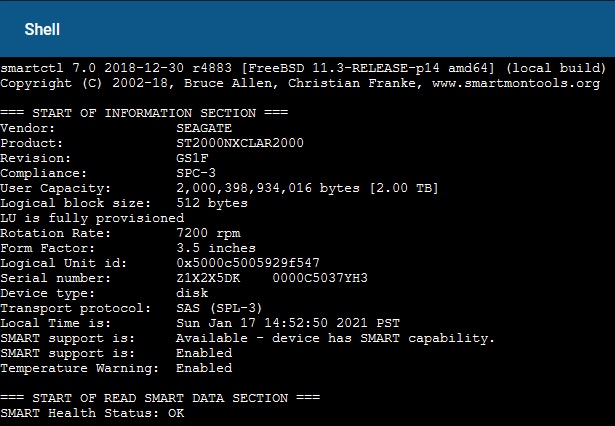The height and width of the screenshot is (426, 615).
Task: Click the local time Sun Jan 17 value
Action: 287,323
